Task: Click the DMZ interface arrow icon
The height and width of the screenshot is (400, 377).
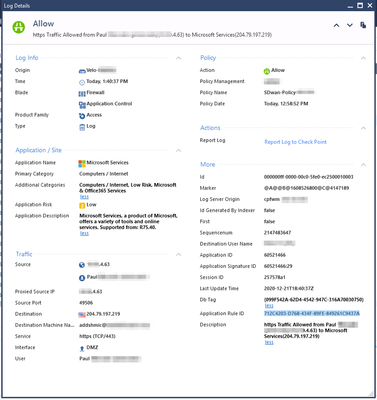Action: 82,348
